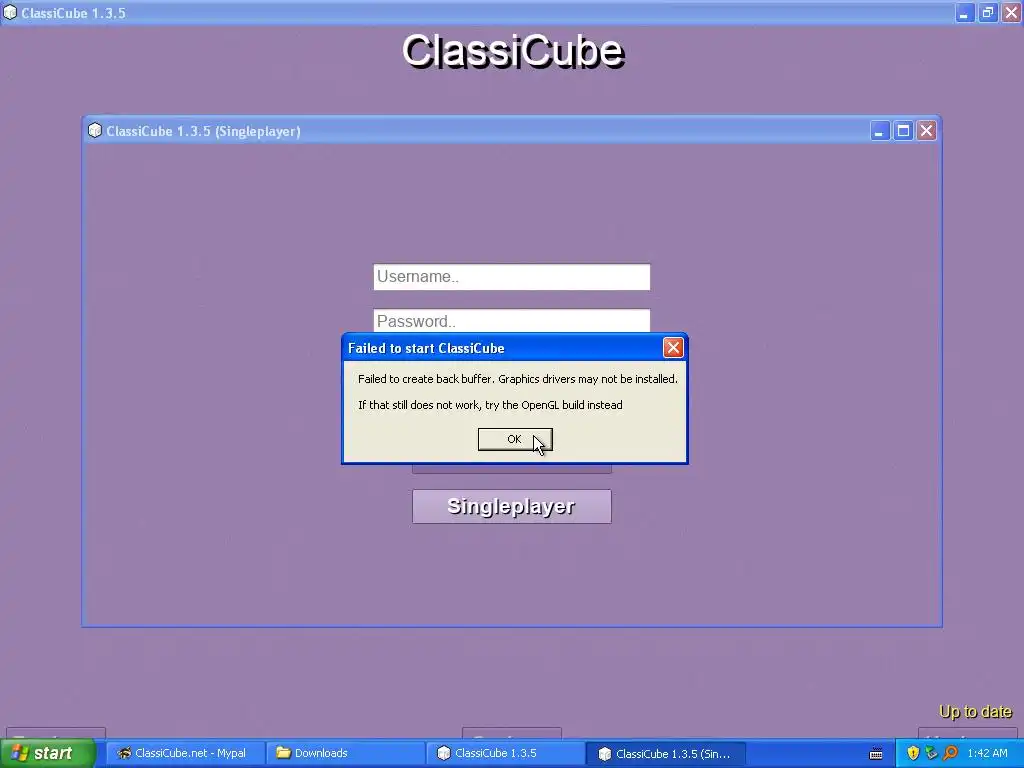
Task: Click the Singleplayer button
Action: (511, 506)
